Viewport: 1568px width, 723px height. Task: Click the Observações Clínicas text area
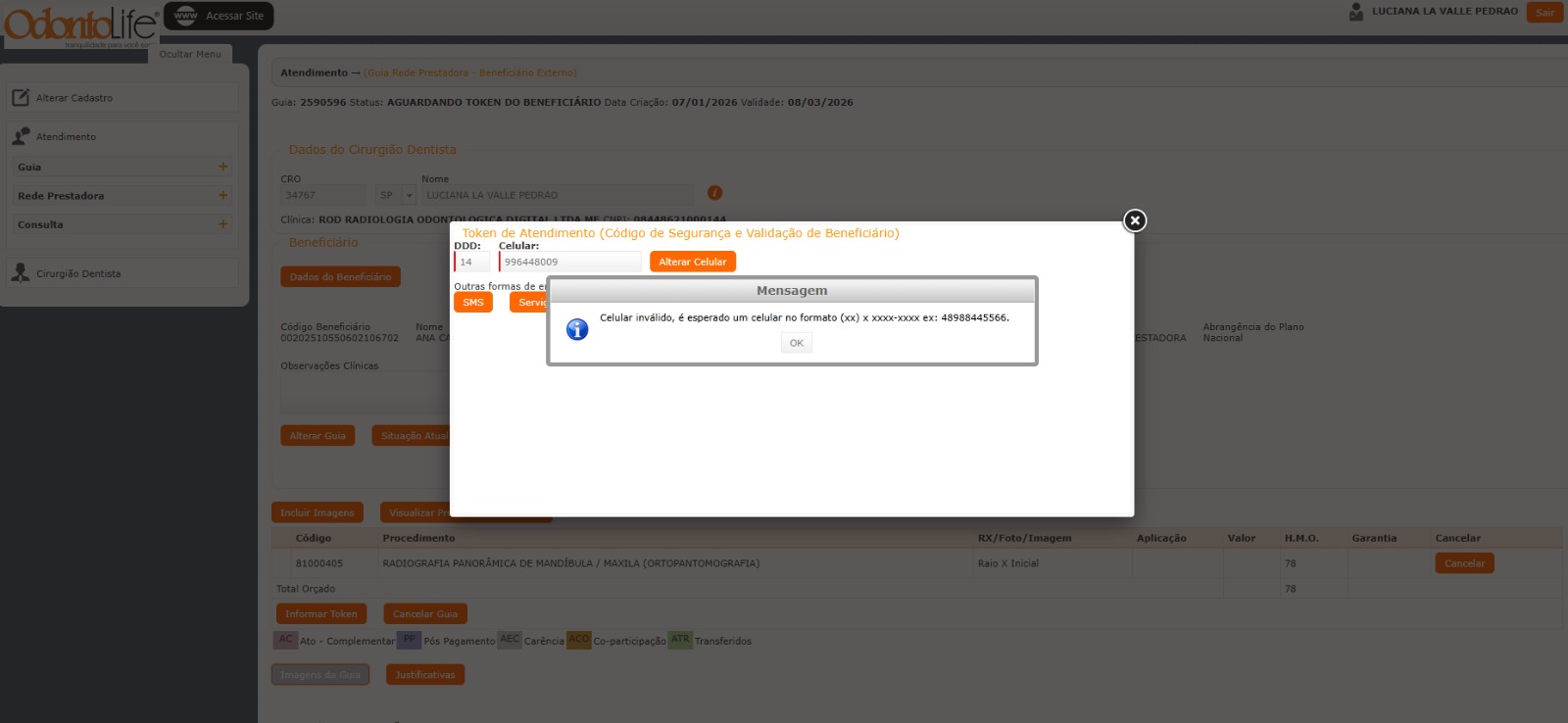click(365, 394)
